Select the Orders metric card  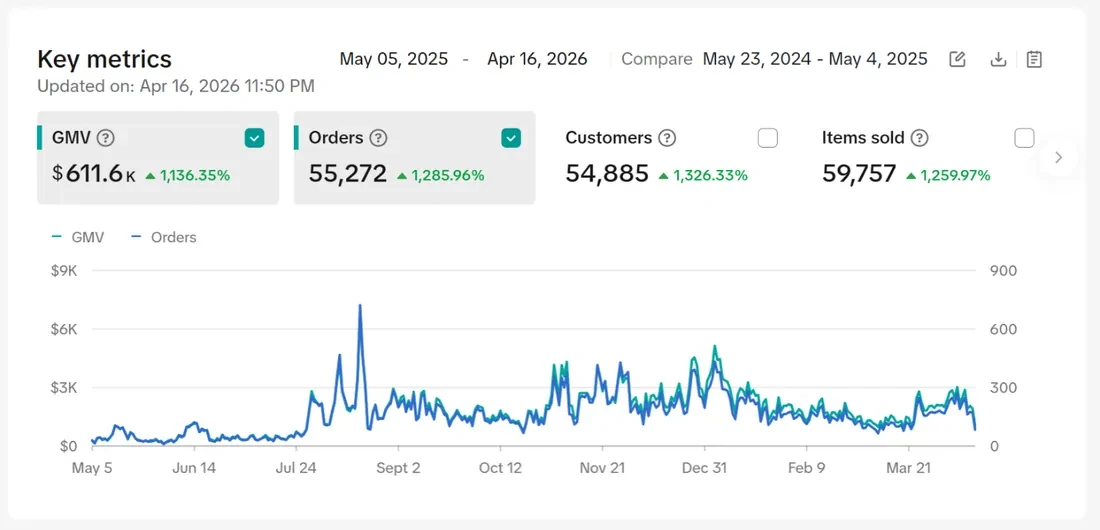point(415,157)
